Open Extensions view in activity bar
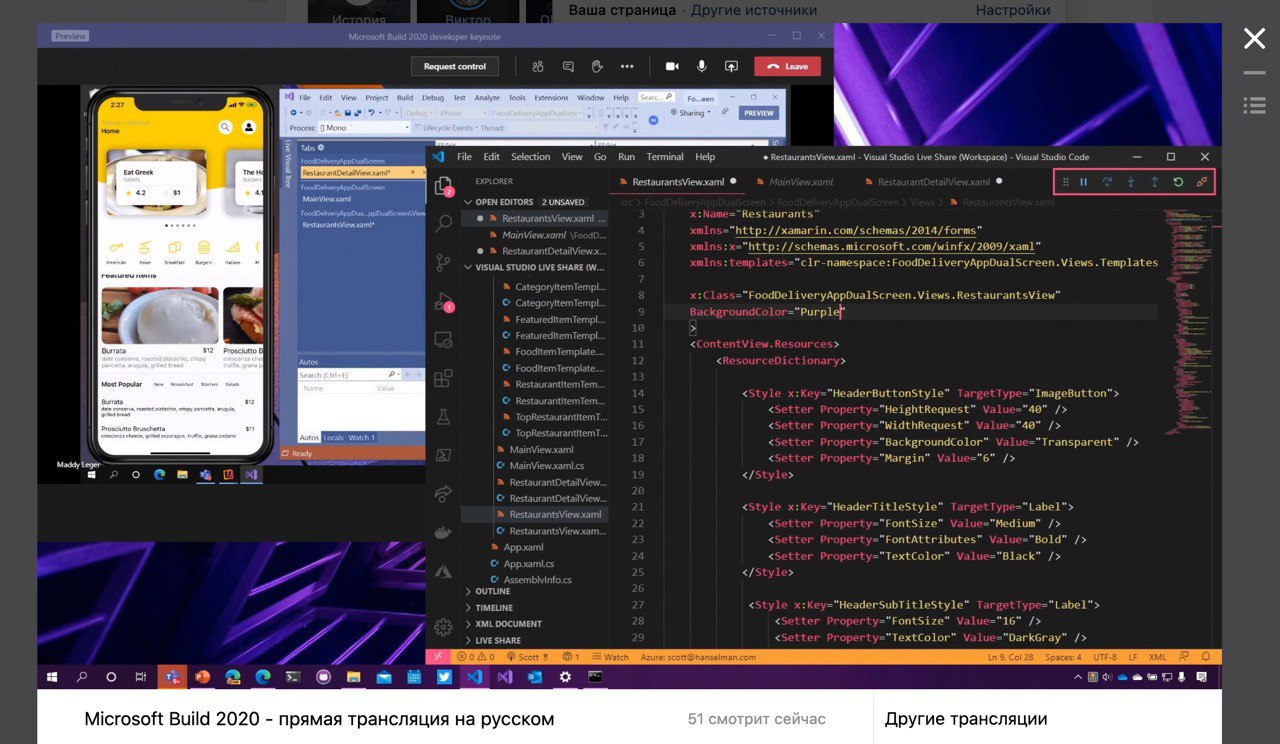1280x744 pixels. 443,378
